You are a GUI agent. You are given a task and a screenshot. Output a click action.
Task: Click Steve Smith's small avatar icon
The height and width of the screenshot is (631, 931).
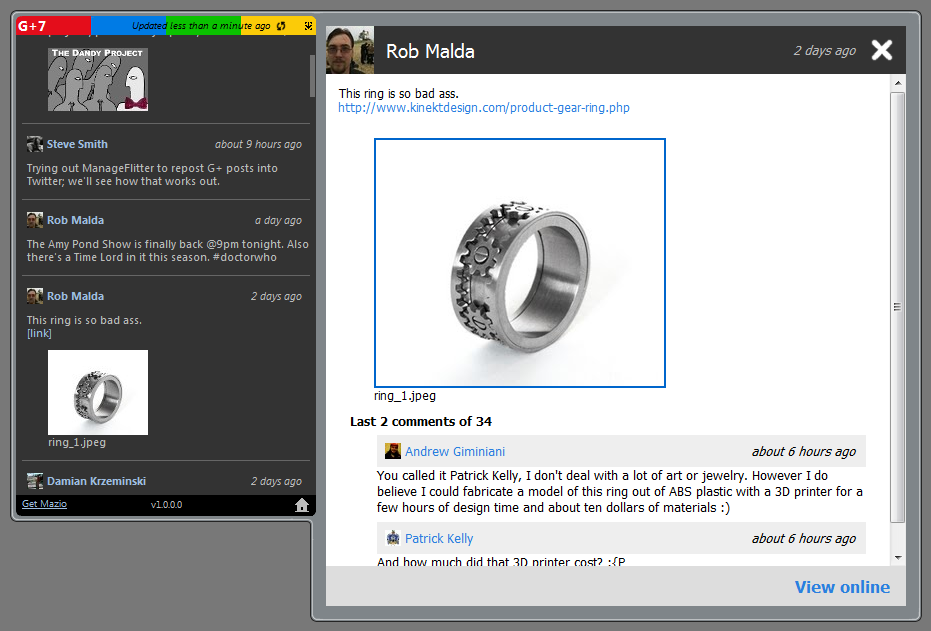pos(35,144)
